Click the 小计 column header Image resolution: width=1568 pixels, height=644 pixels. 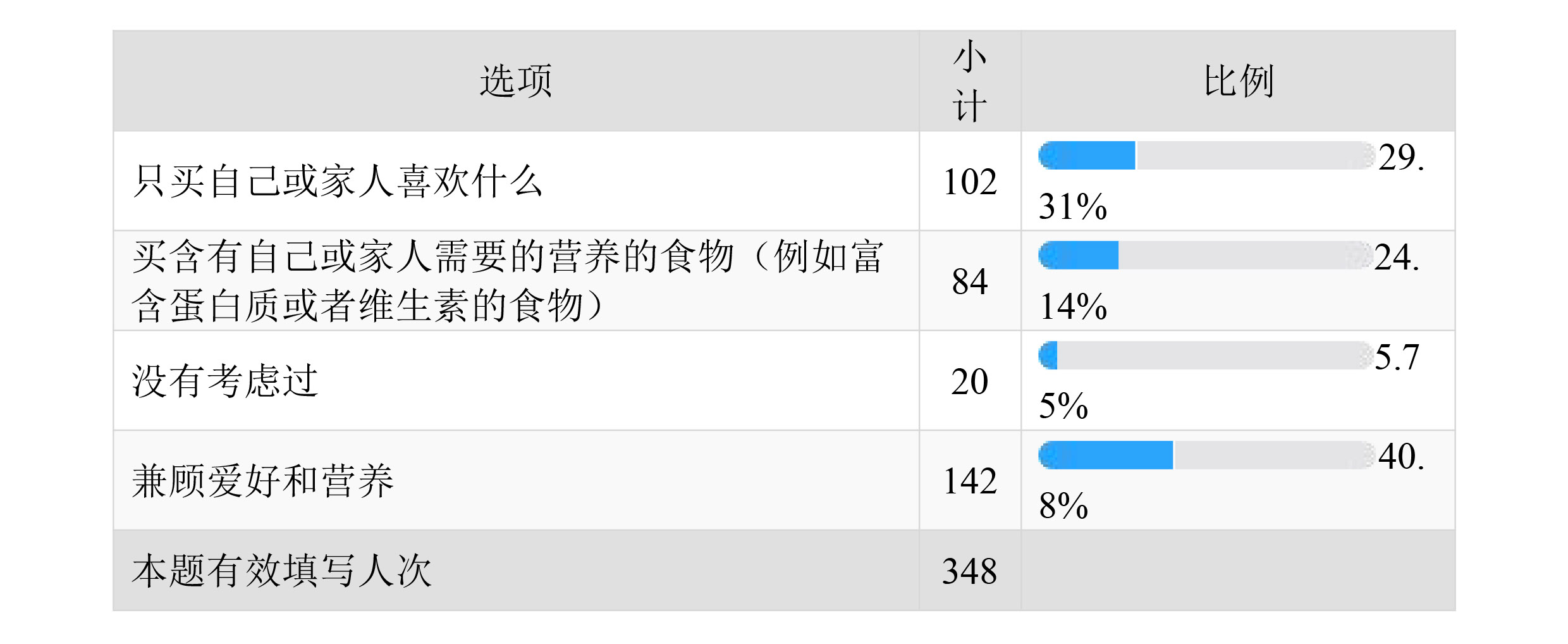(969, 81)
